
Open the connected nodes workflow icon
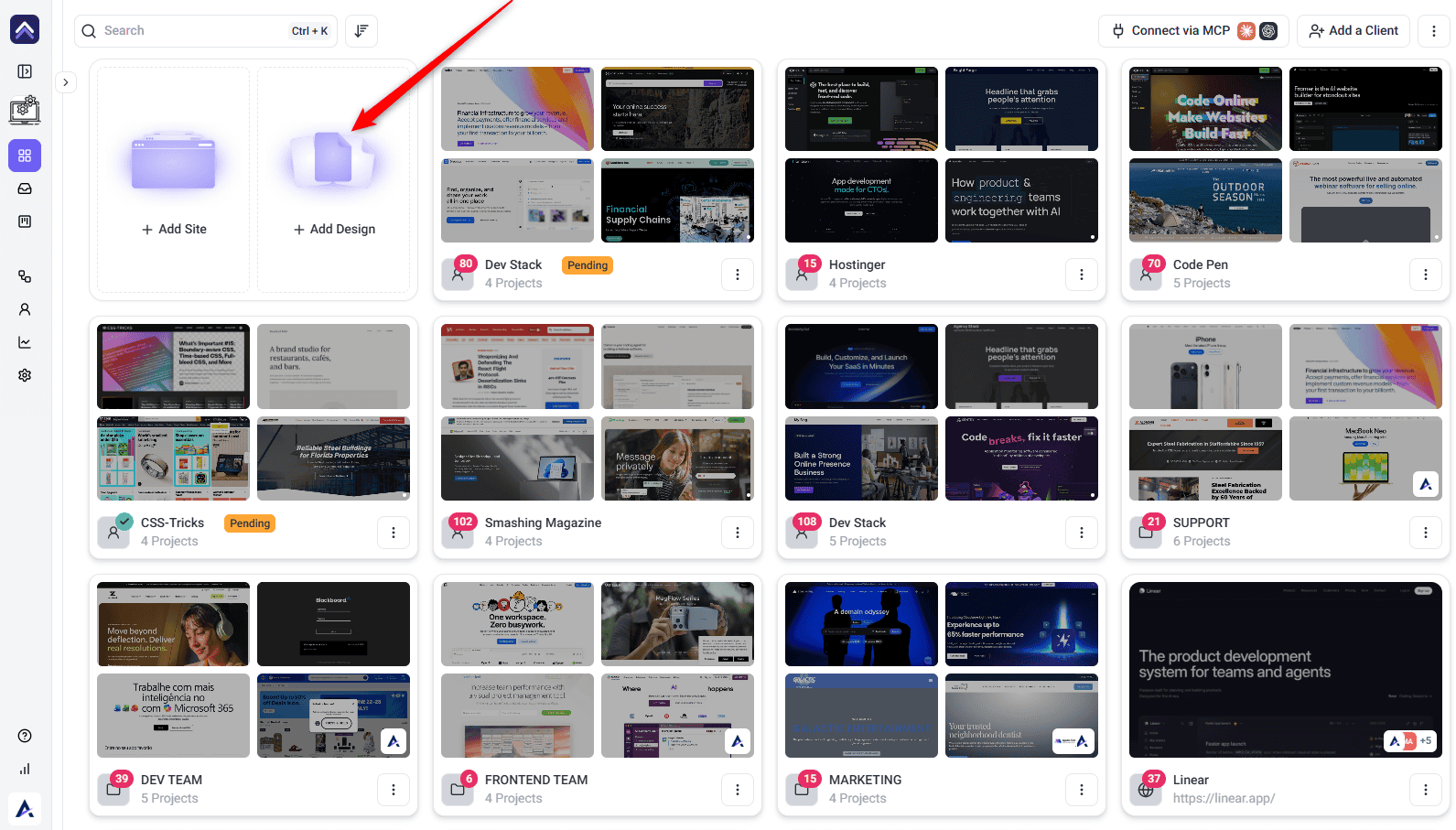pyautogui.click(x=25, y=276)
